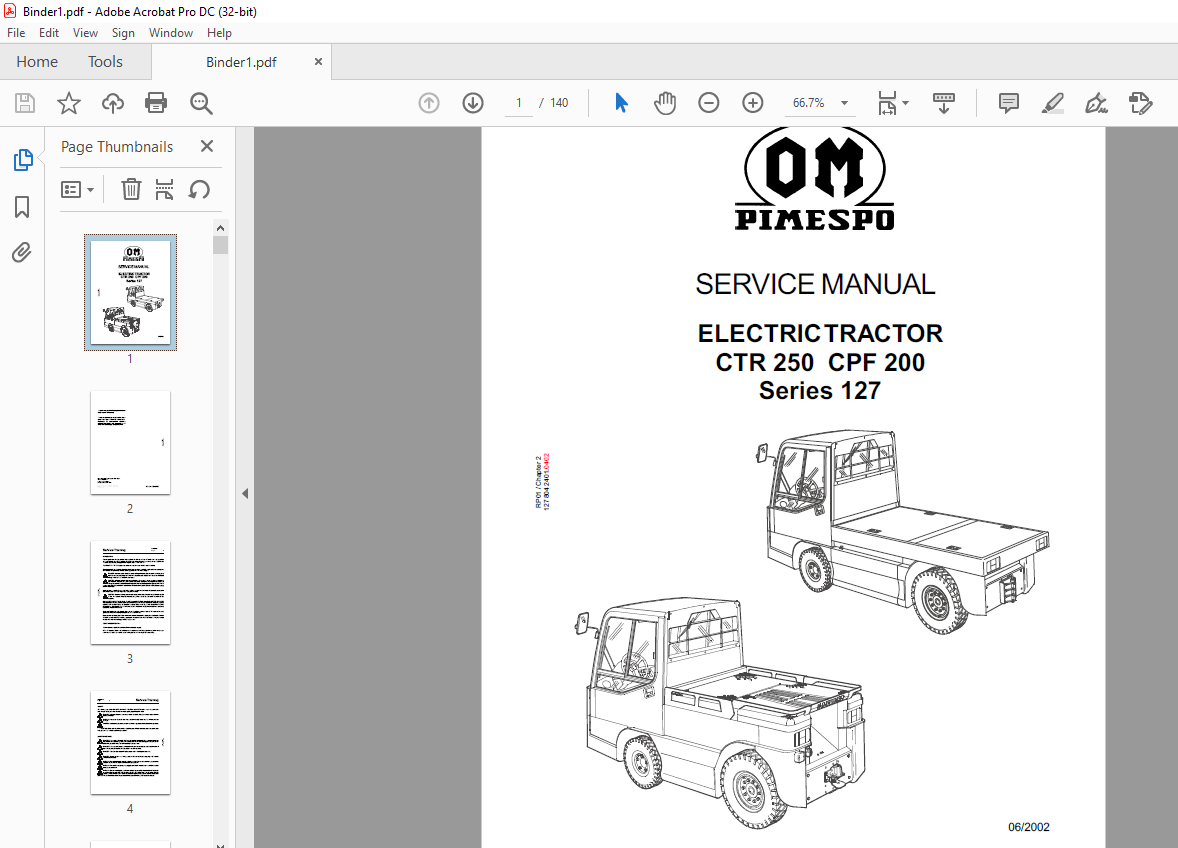Select page 3 thumbnail
The height and width of the screenshot is (848, 1178).
coord(131,593)
